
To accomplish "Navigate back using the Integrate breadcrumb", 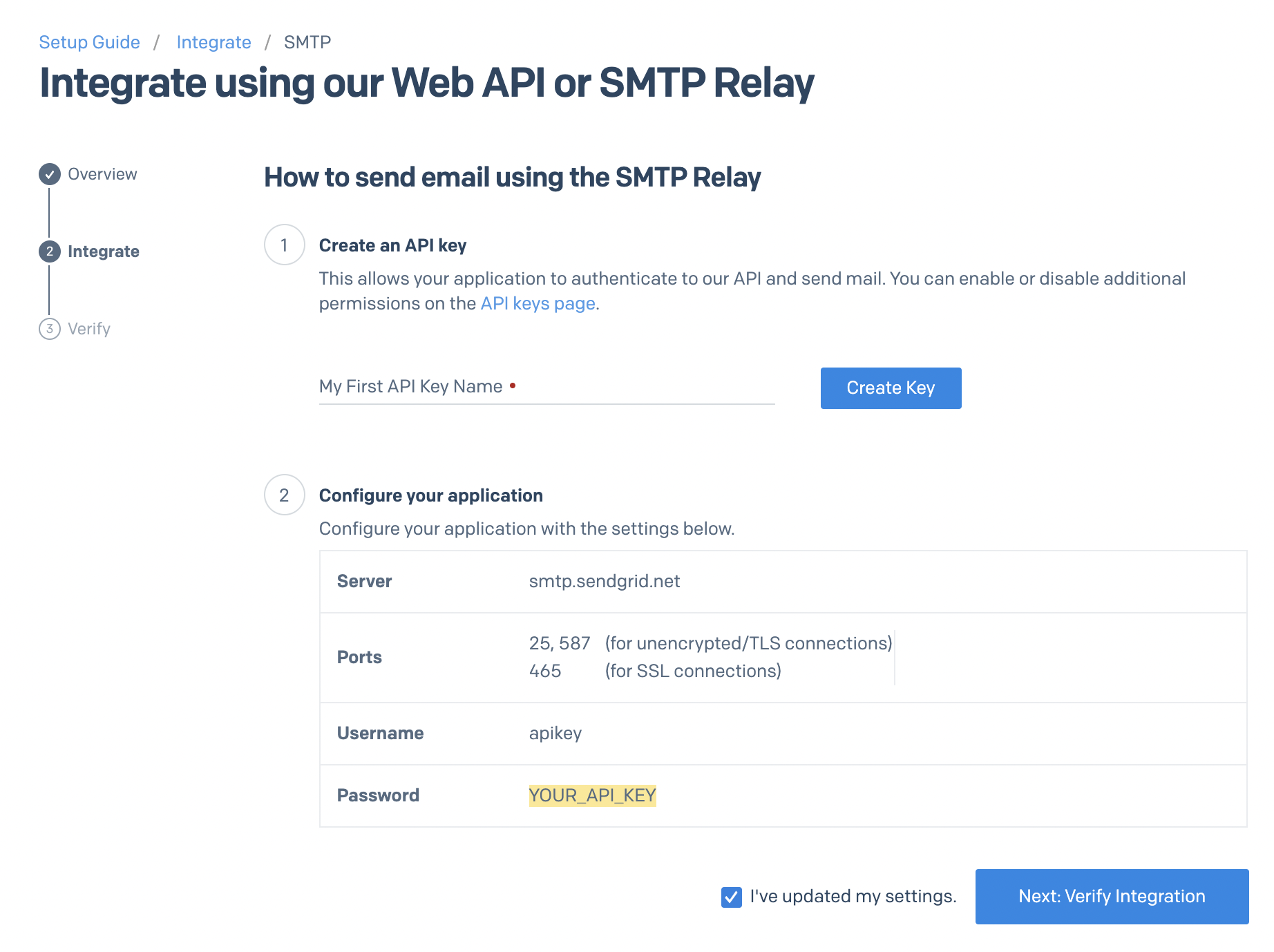I will (x=214, y=42).
